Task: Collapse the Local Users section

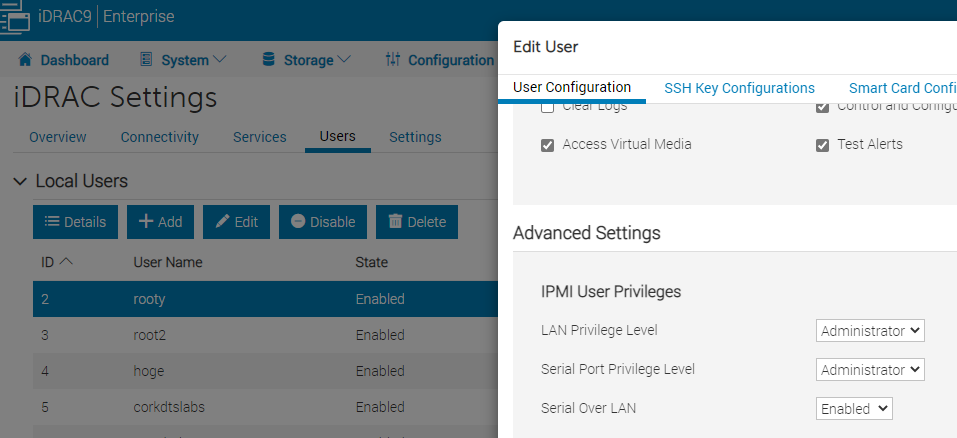Action: [20, 181]
